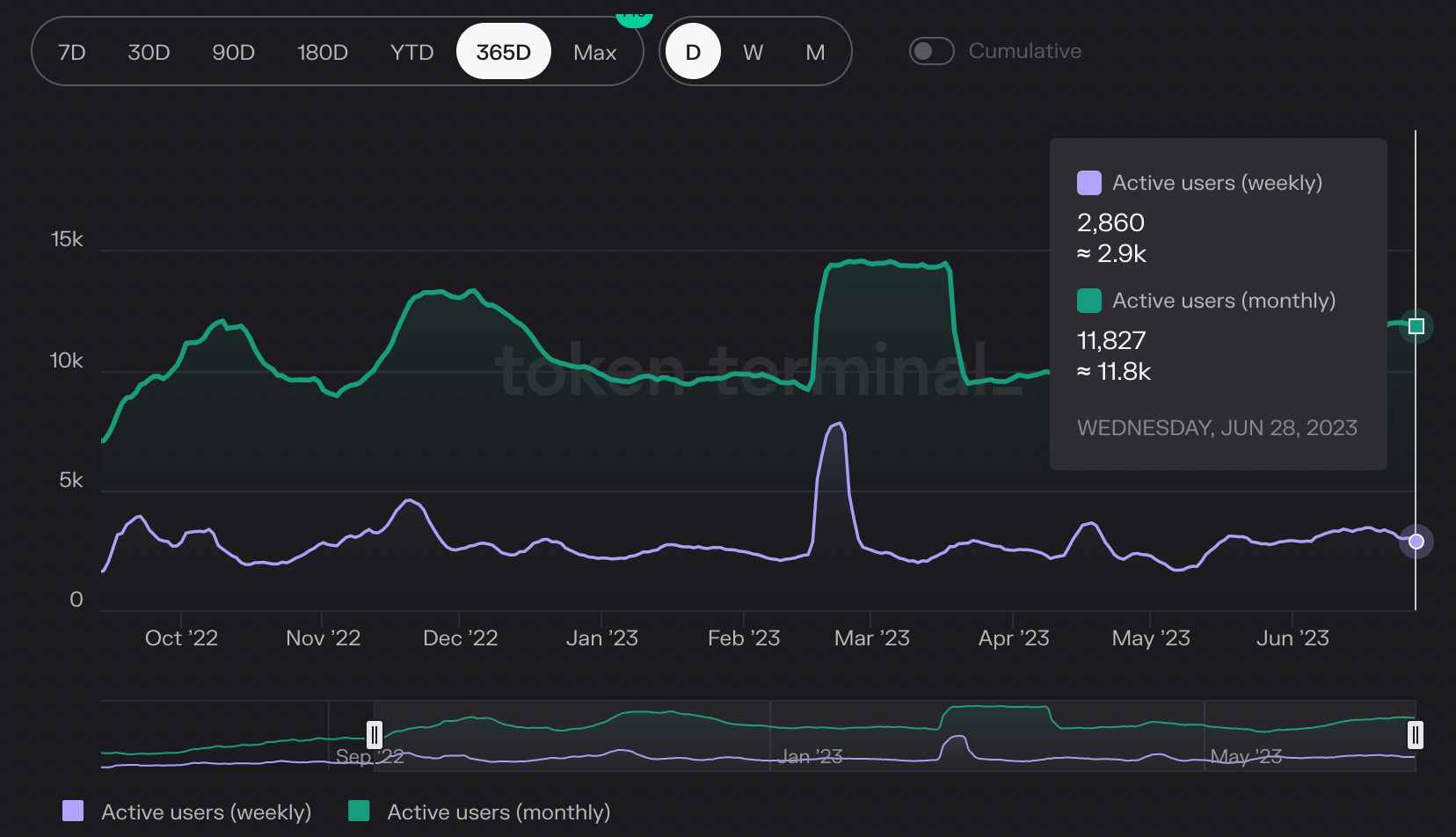Toggle Active users (monthly) legend swatch
The height and width of the screenshot is (837, 1456).
click(x=359, y=811)
